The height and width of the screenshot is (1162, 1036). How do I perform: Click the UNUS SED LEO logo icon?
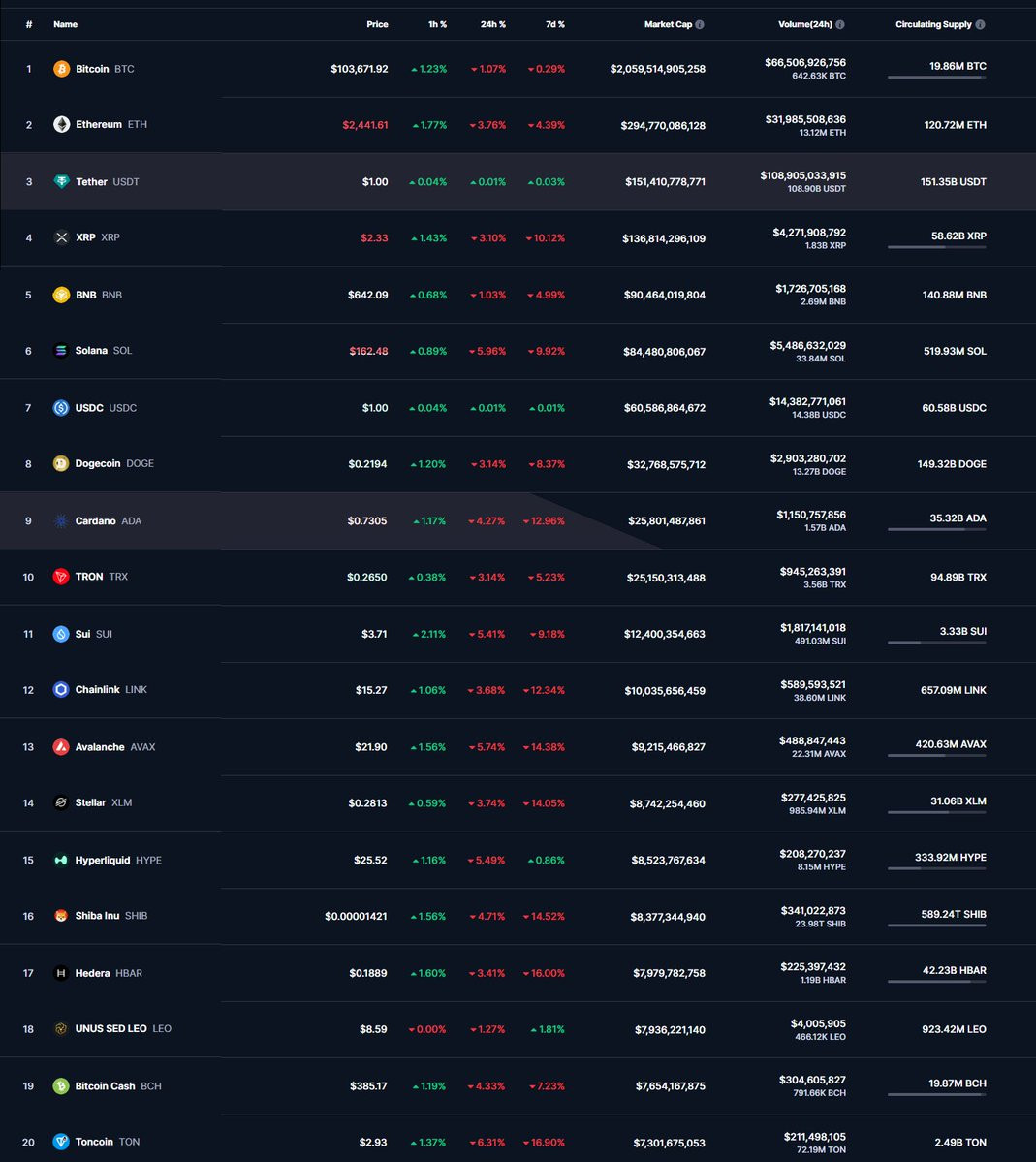pyautogui.click(x=61, y=1028)
